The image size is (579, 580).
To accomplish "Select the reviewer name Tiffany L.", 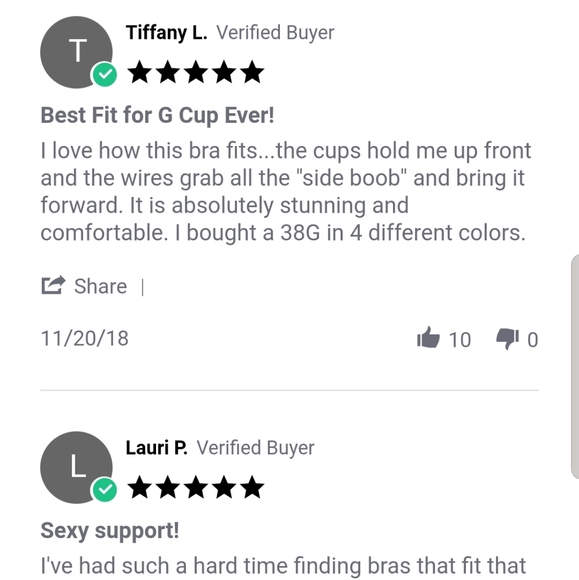I will click(166, 33).
